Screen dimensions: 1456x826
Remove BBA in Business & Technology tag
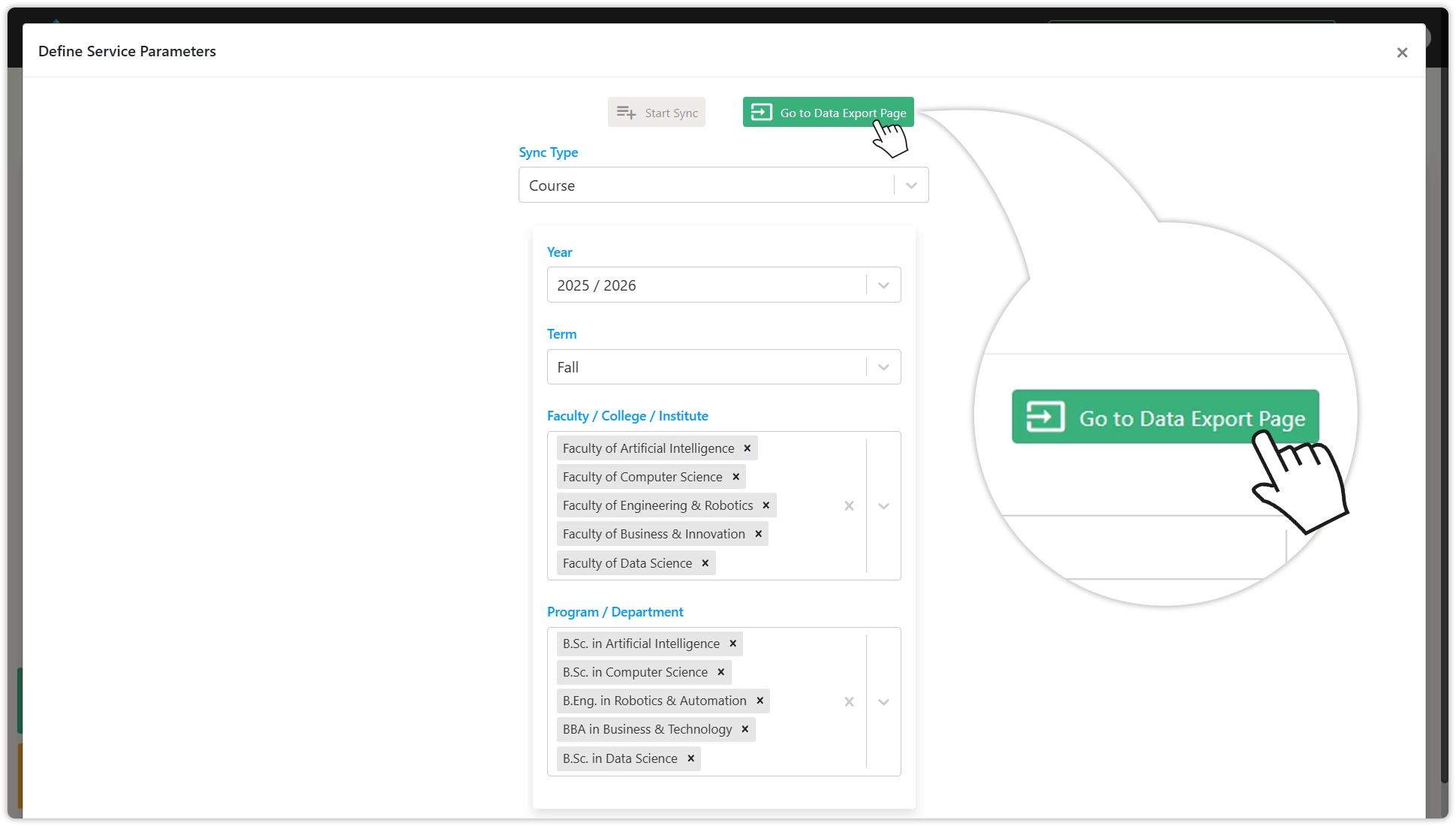coord(745,729)
